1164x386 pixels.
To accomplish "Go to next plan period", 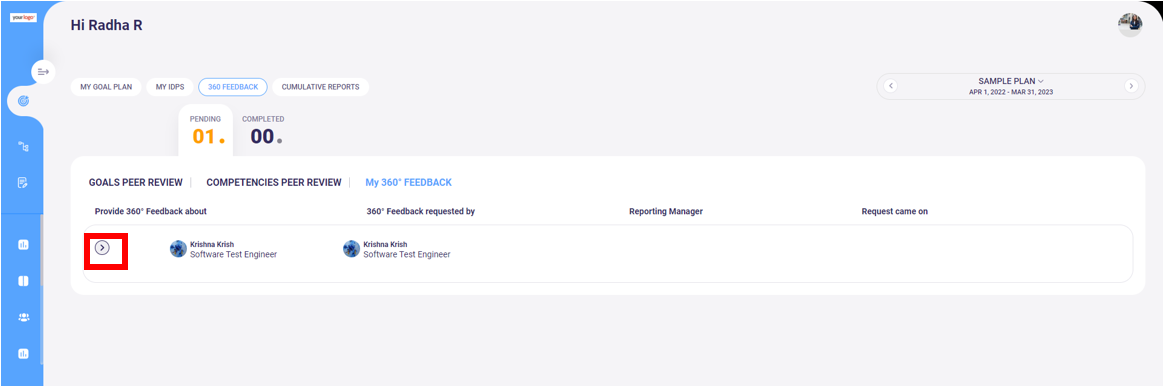I will click(1131, 85).
